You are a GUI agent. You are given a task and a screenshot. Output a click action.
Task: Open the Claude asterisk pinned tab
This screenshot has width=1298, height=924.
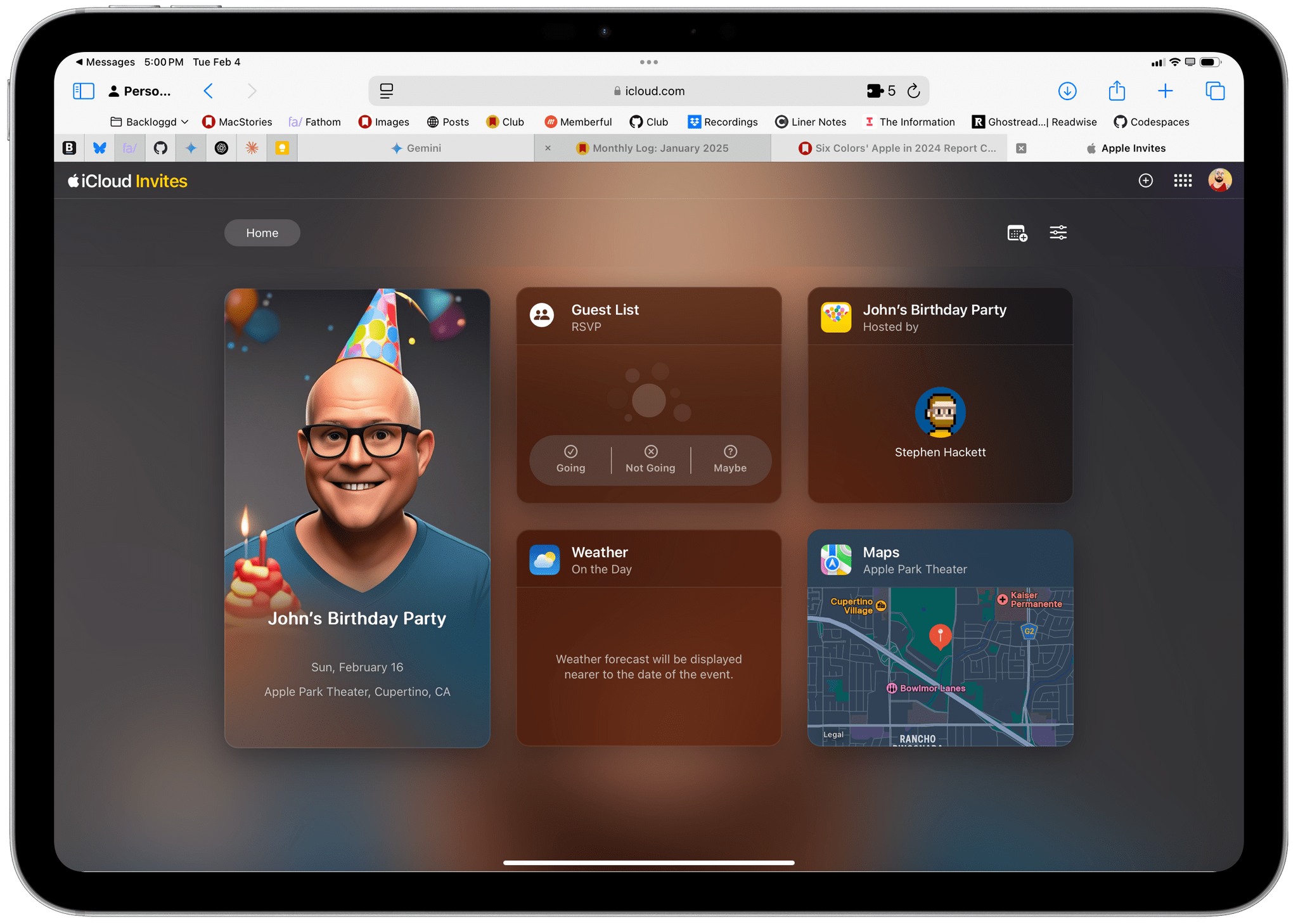tap(252, 148)
